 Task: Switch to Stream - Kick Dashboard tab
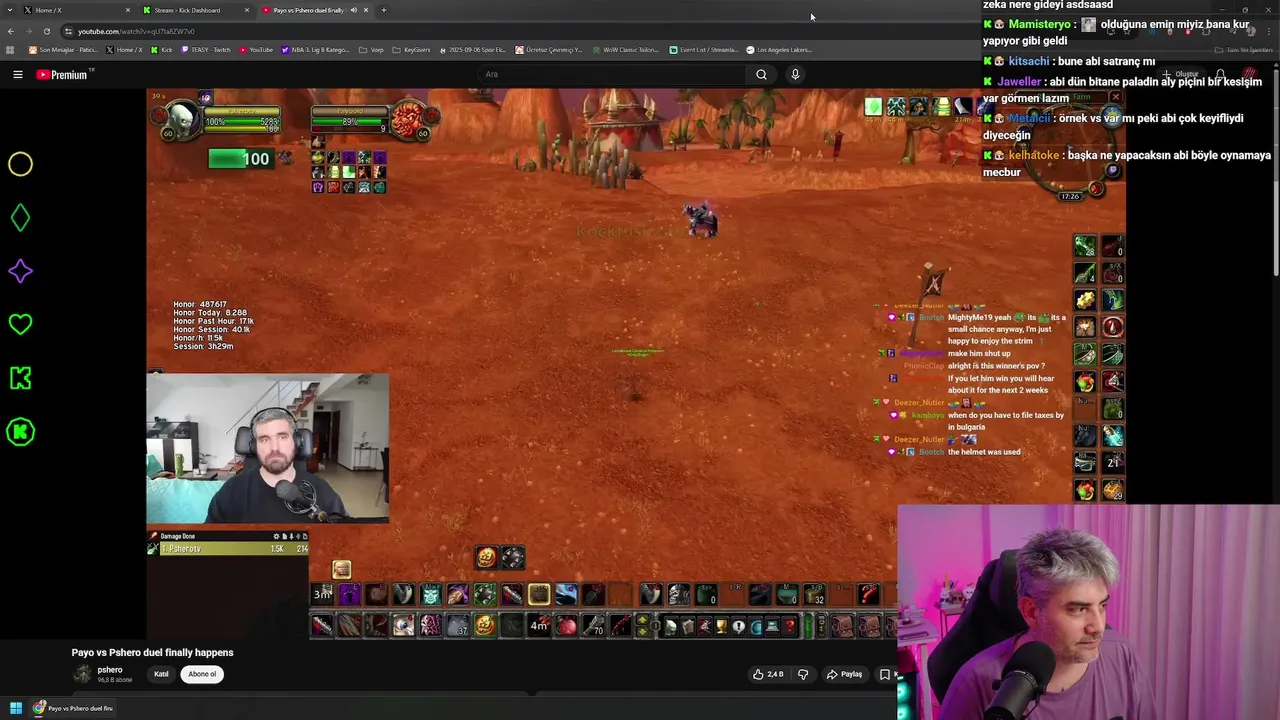pyautogui.click(x=195, y=10)
